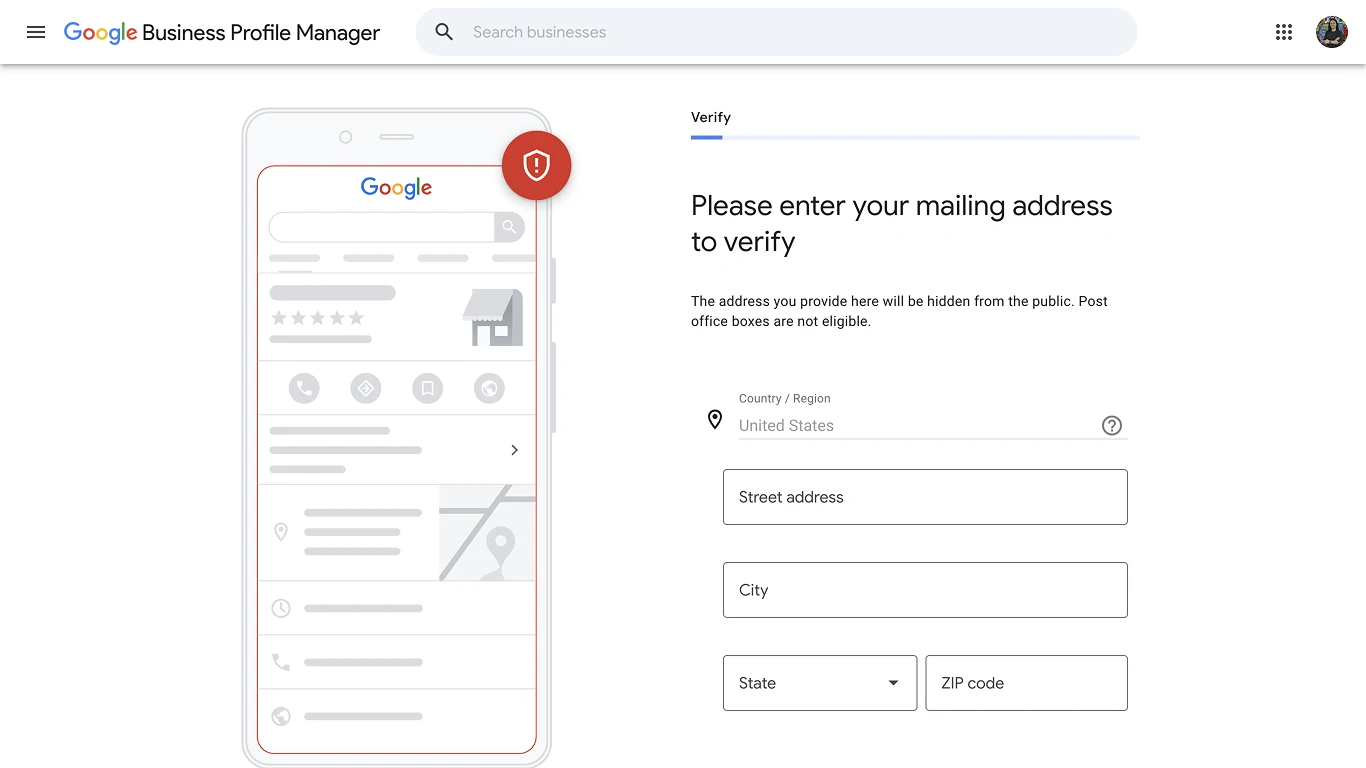Click the ZIP code input field
This screenshot has width=1366, height=768.
(1026, 683)
